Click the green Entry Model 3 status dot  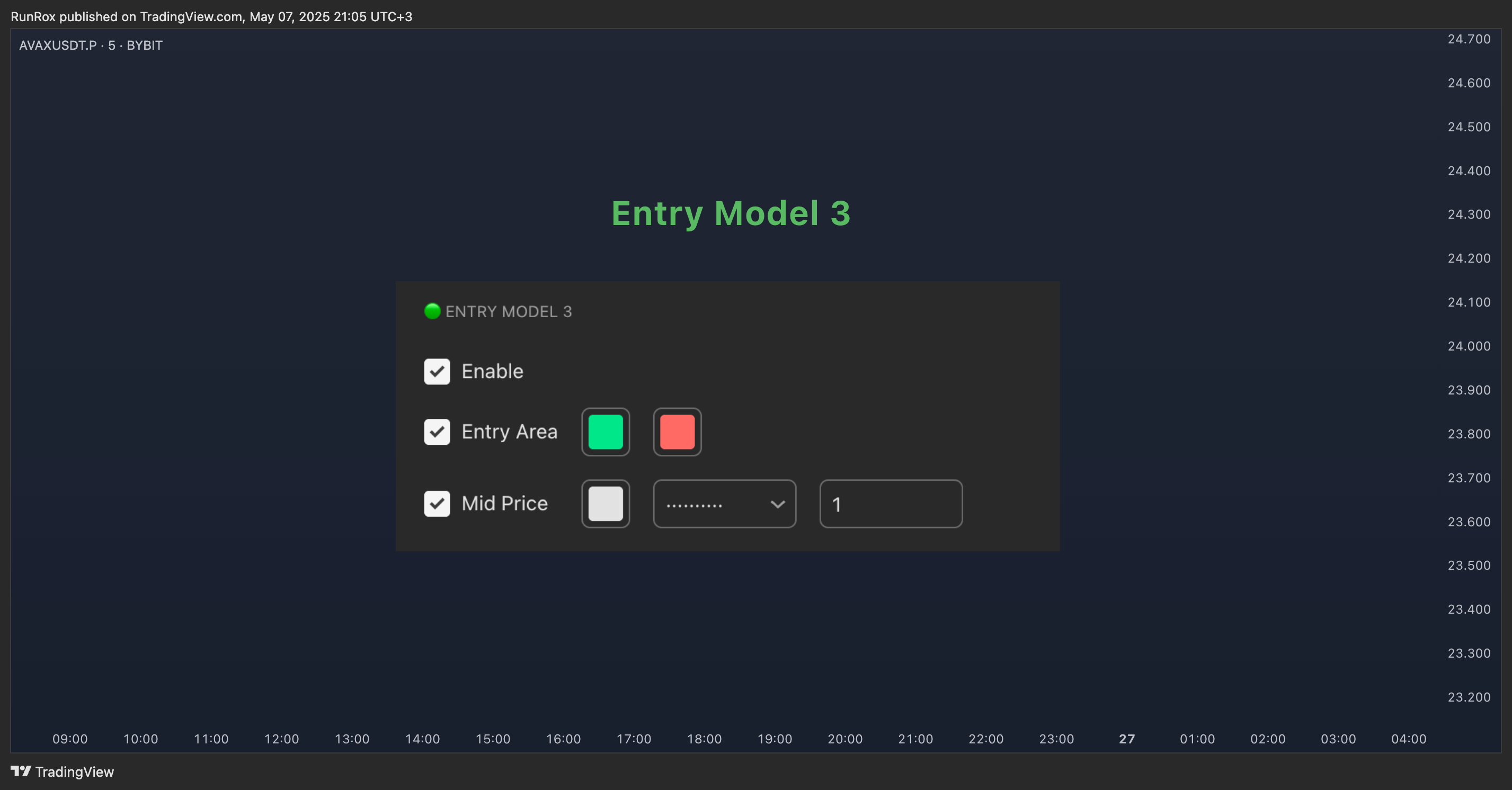432,311
